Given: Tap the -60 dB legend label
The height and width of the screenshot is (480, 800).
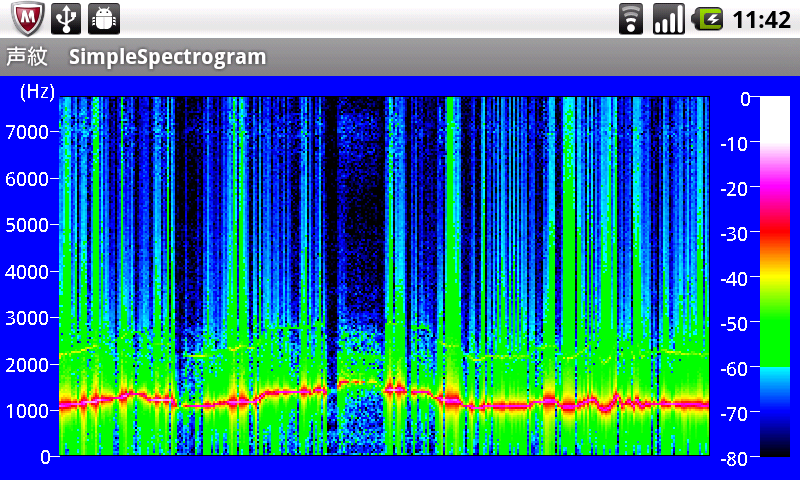Looking at the screenshot, I should (734, 369).
